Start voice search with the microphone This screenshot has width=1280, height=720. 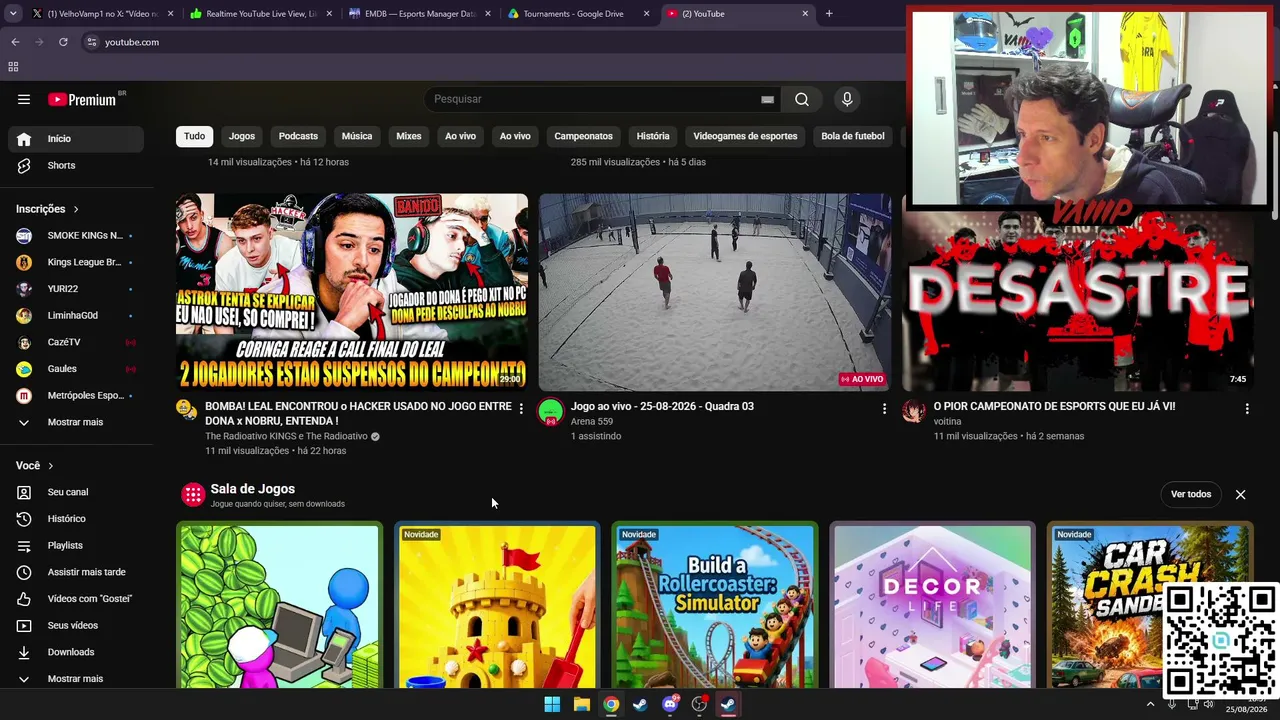click(847, 99)
